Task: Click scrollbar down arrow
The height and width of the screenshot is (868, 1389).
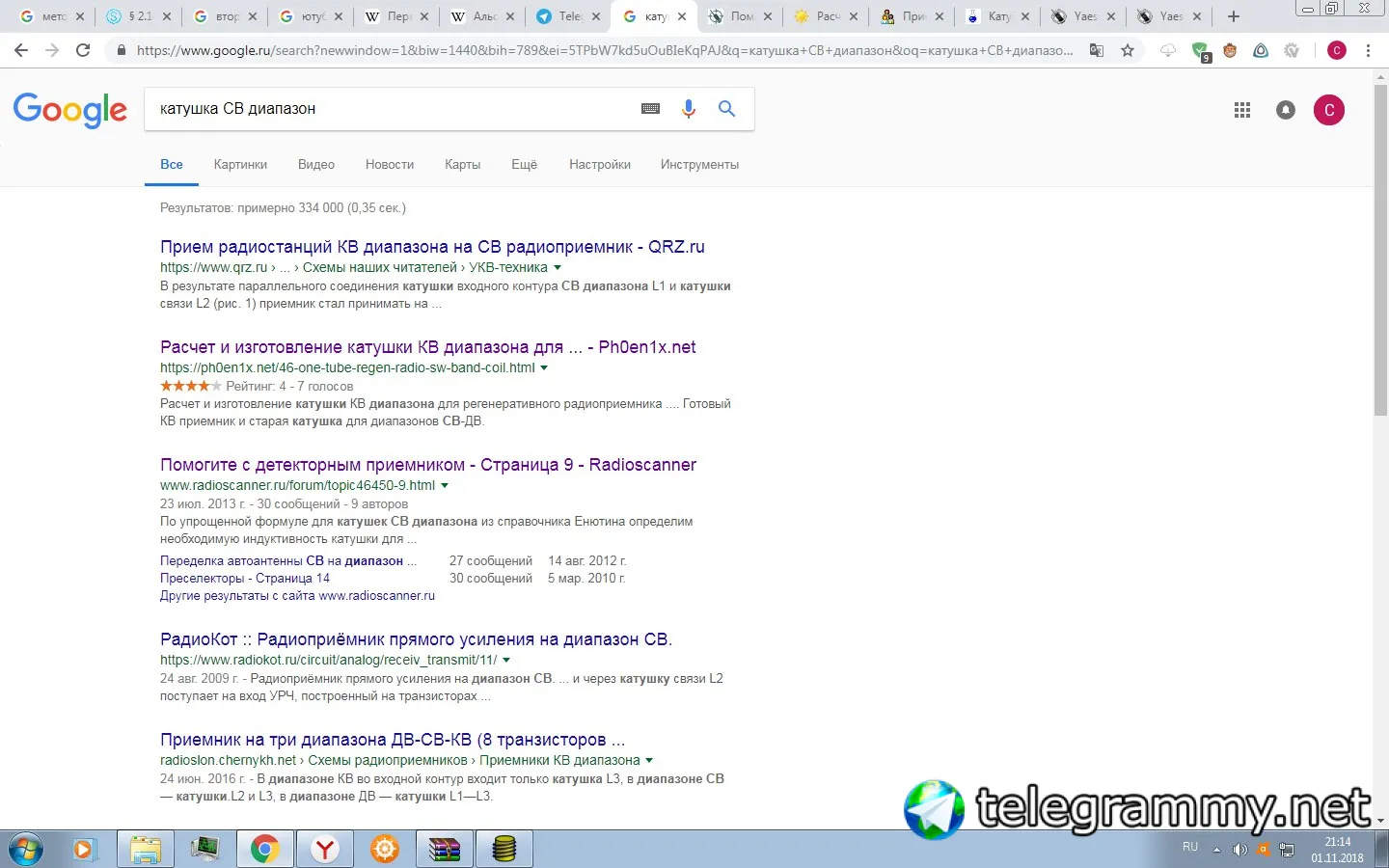Action: coord(1380,821)
